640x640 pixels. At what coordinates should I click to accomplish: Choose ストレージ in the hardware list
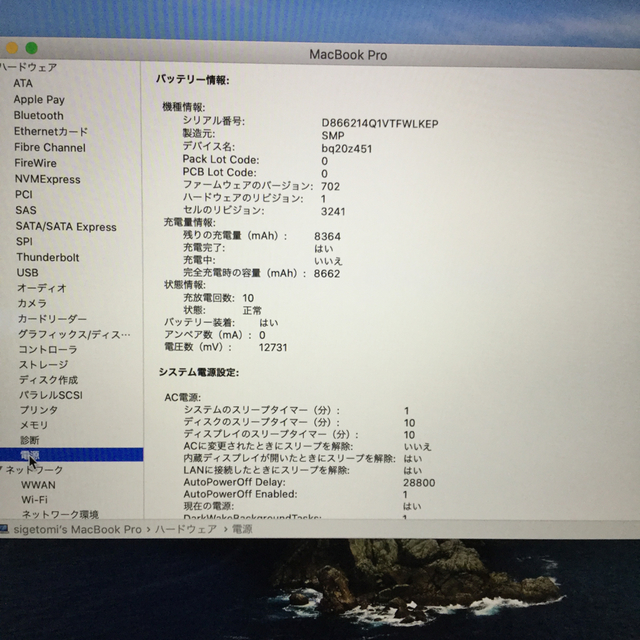coord(44,364)
